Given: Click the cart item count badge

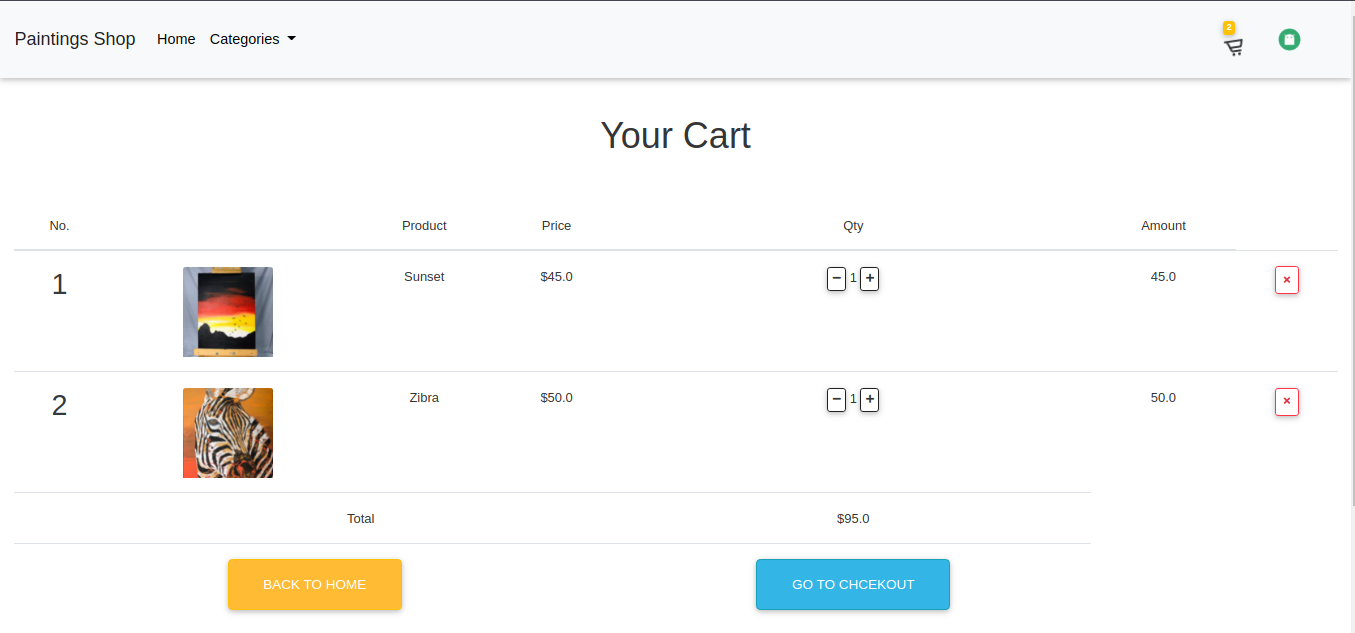Looking at the screenshot, I should click(x=1229, y=28).
